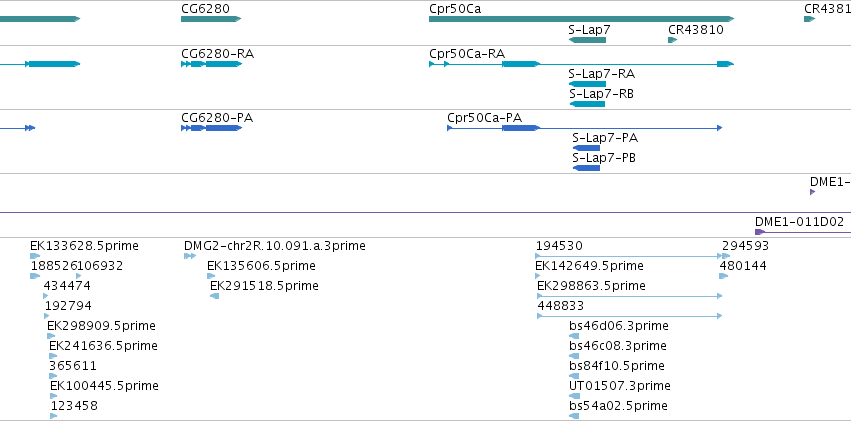Select EST label EK291518.5prime
The image size is (851, 421).
[264, 286]
